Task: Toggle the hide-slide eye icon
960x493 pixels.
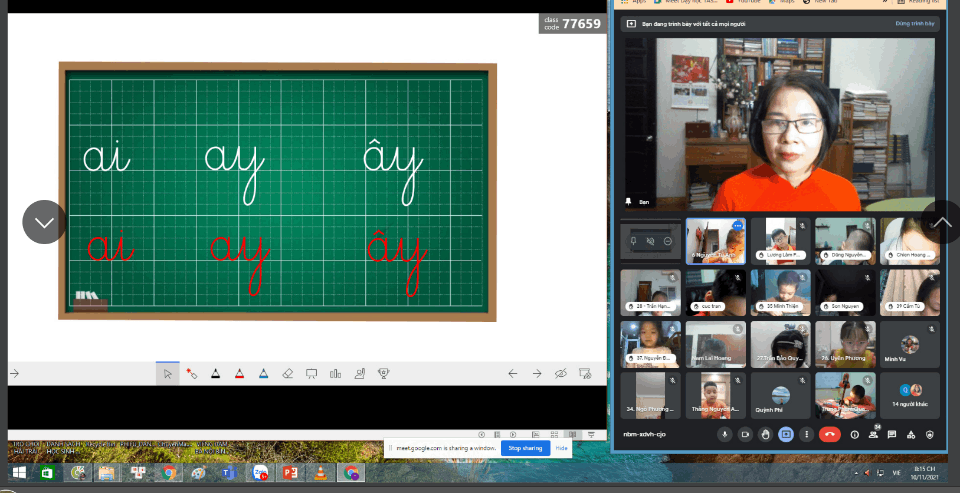Action: coord(561,374)
